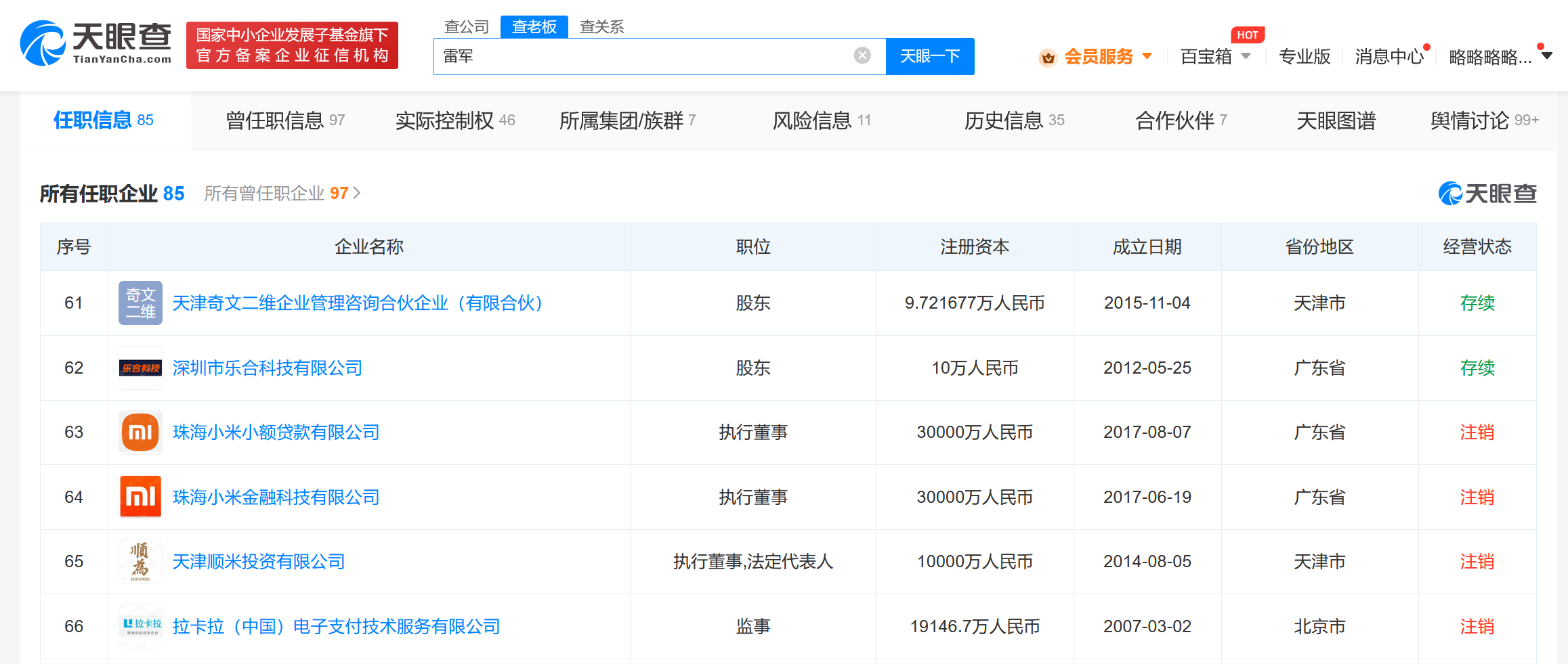Select the 风险信息 tab
This screenshot has height=664, width=1568.
point(821,120)
